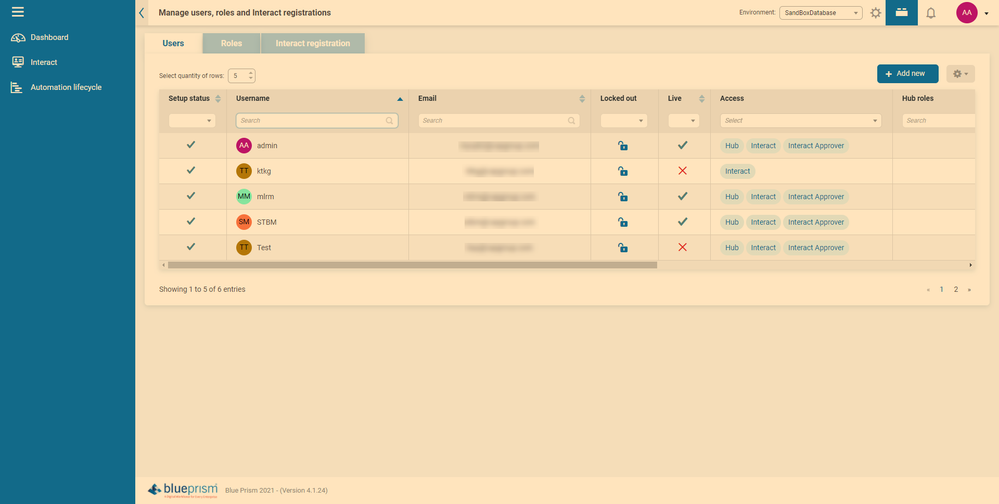This screenshot has width=999, height=504.
Task: Open the Environment SandBoxDatabase dropdown
Action: (821, 13)
